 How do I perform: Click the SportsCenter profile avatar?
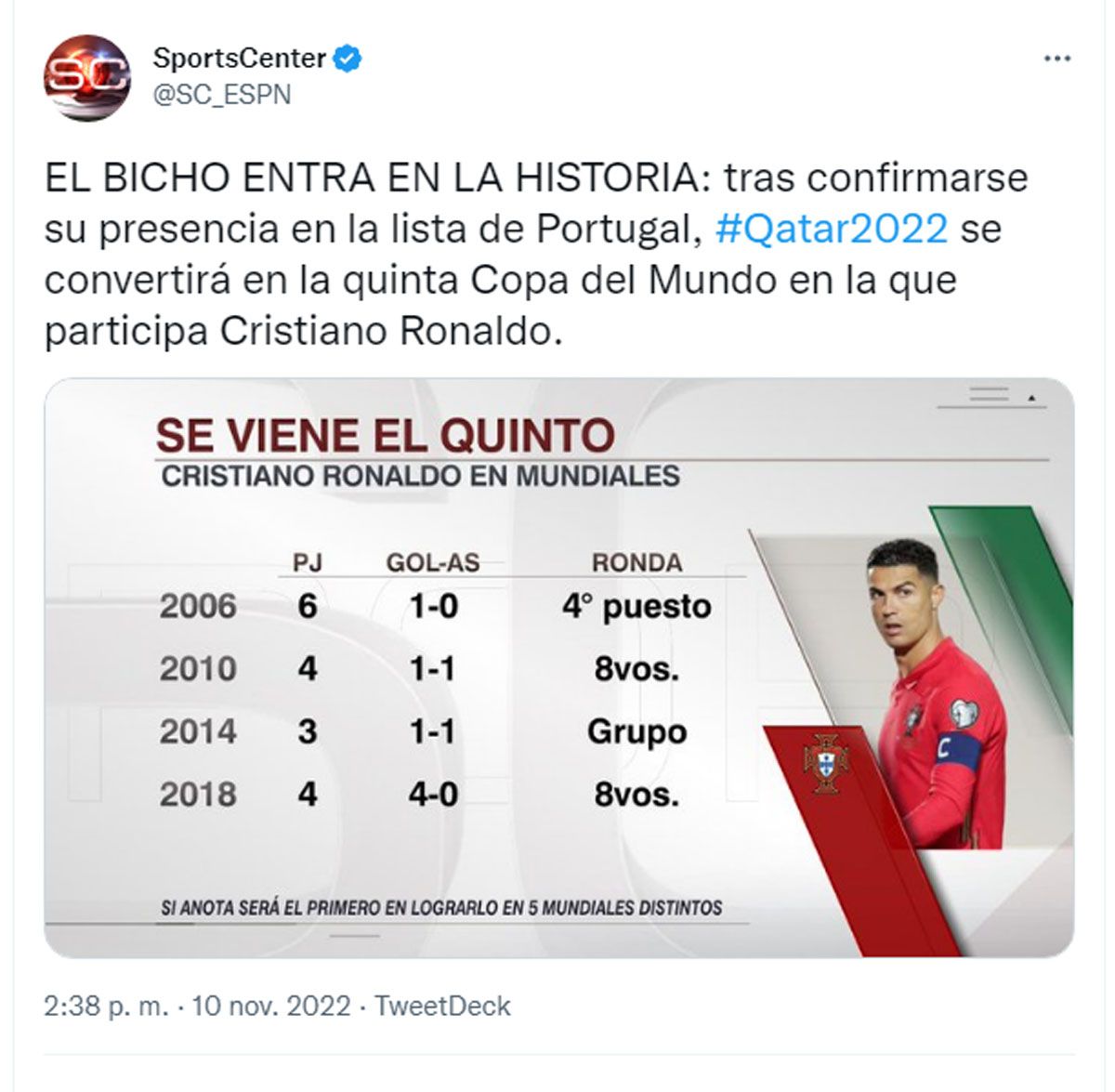click(x=88, y=72)
